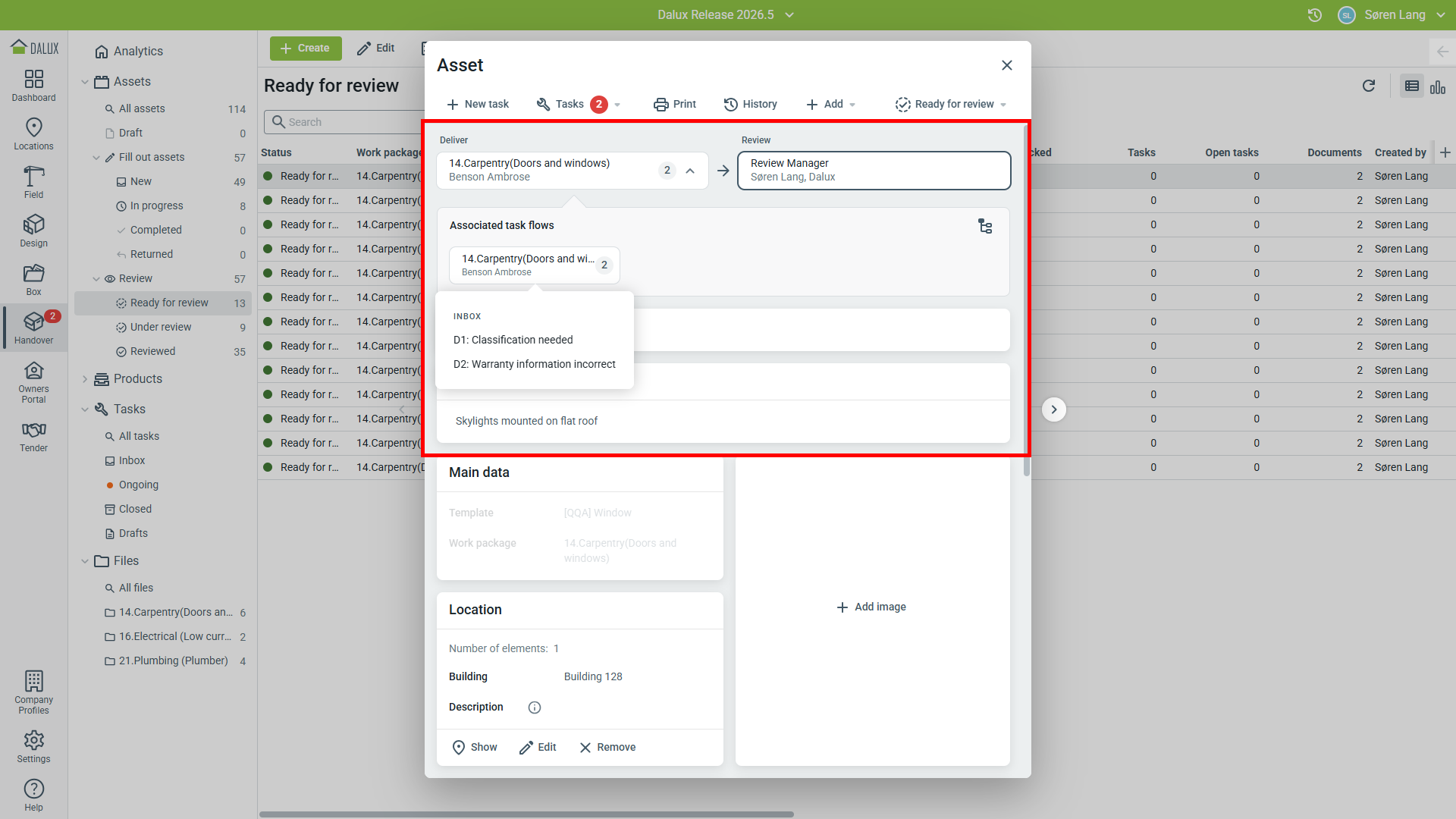
Task: Open Company Profiles
Action: 33,692
